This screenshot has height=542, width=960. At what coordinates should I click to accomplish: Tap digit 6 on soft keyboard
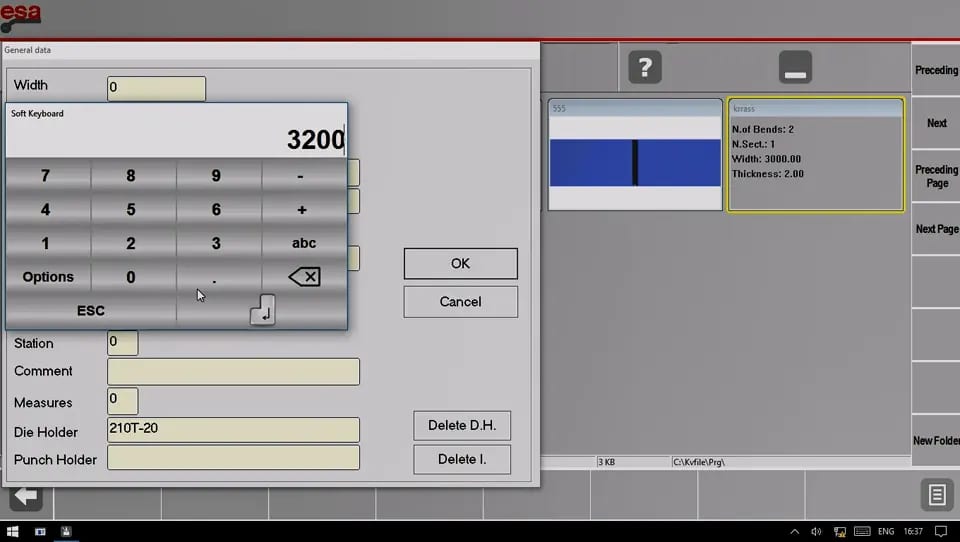pos(216,209)
